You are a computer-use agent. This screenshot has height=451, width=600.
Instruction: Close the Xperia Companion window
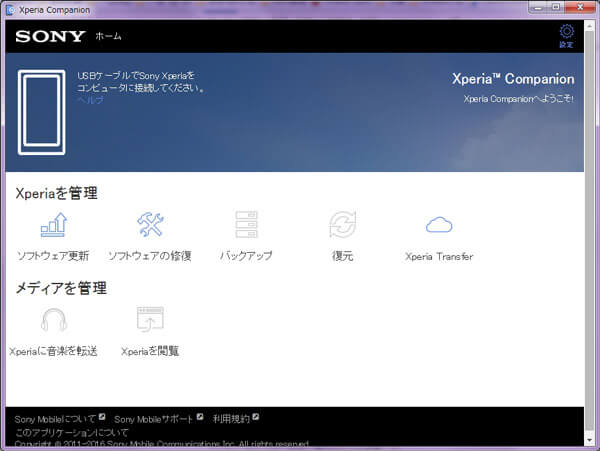580,8
